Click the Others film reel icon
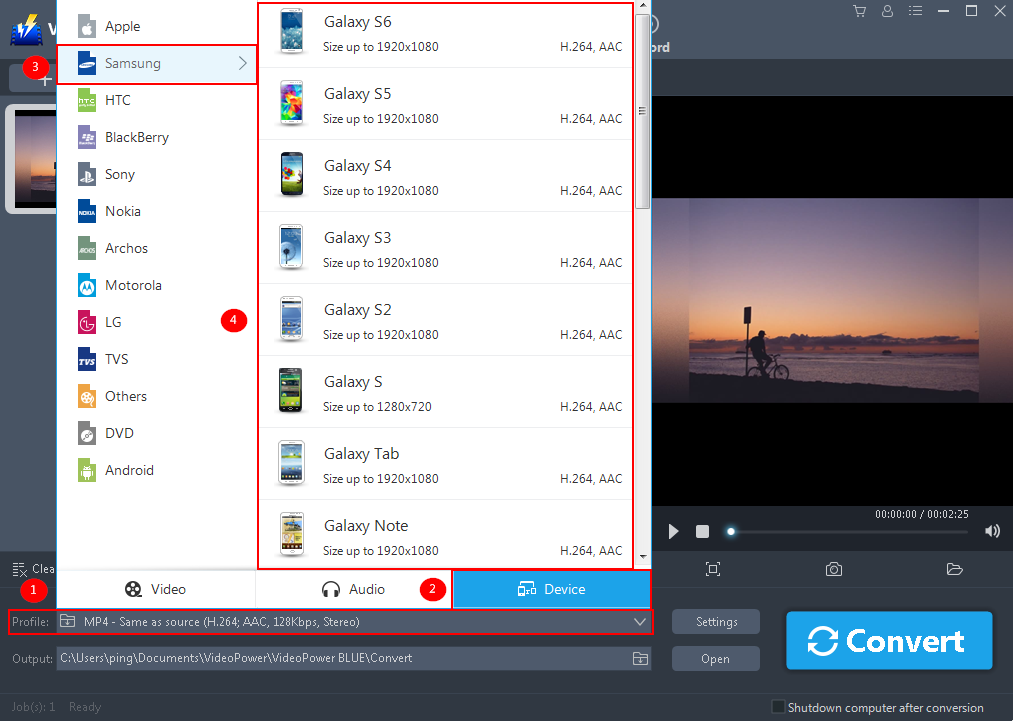 [87, 396]
